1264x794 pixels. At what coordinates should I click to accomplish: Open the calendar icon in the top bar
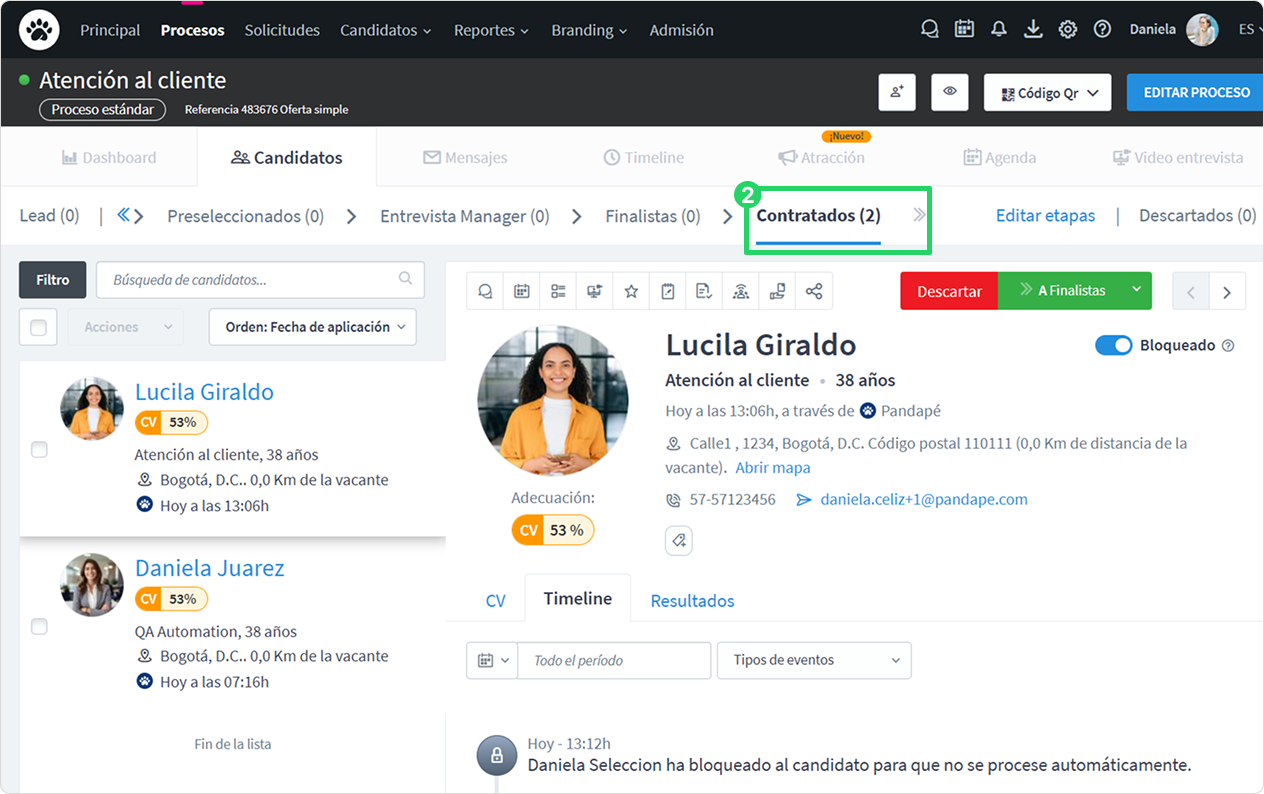[x=964, y=29]
